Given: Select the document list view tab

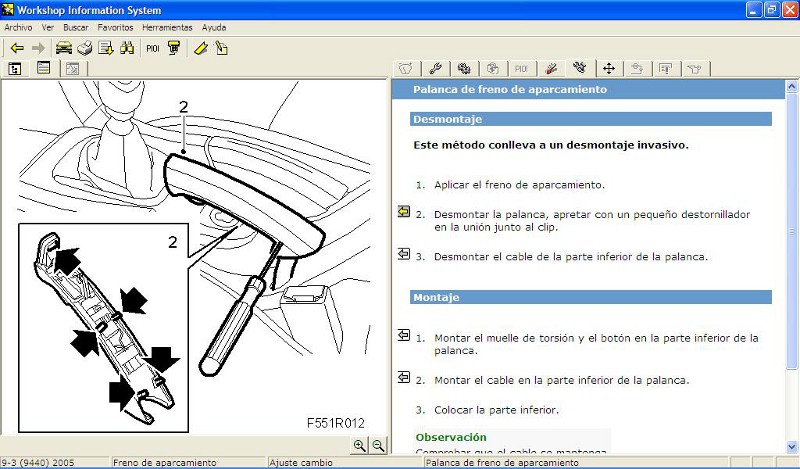Looking at the screenshot, I should click(x=44, y=69).
